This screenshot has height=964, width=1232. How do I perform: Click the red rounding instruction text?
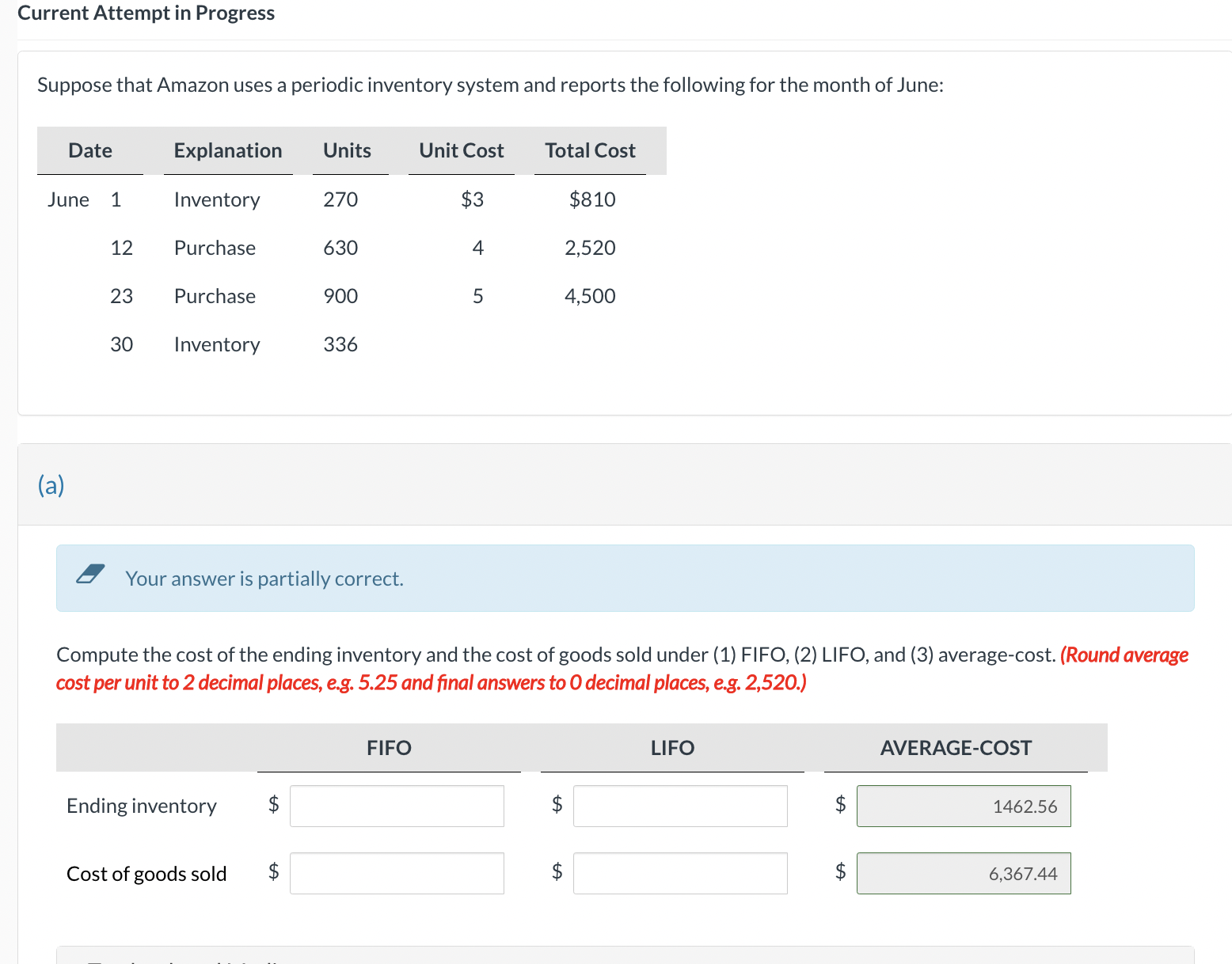click(x=622, y=669)
